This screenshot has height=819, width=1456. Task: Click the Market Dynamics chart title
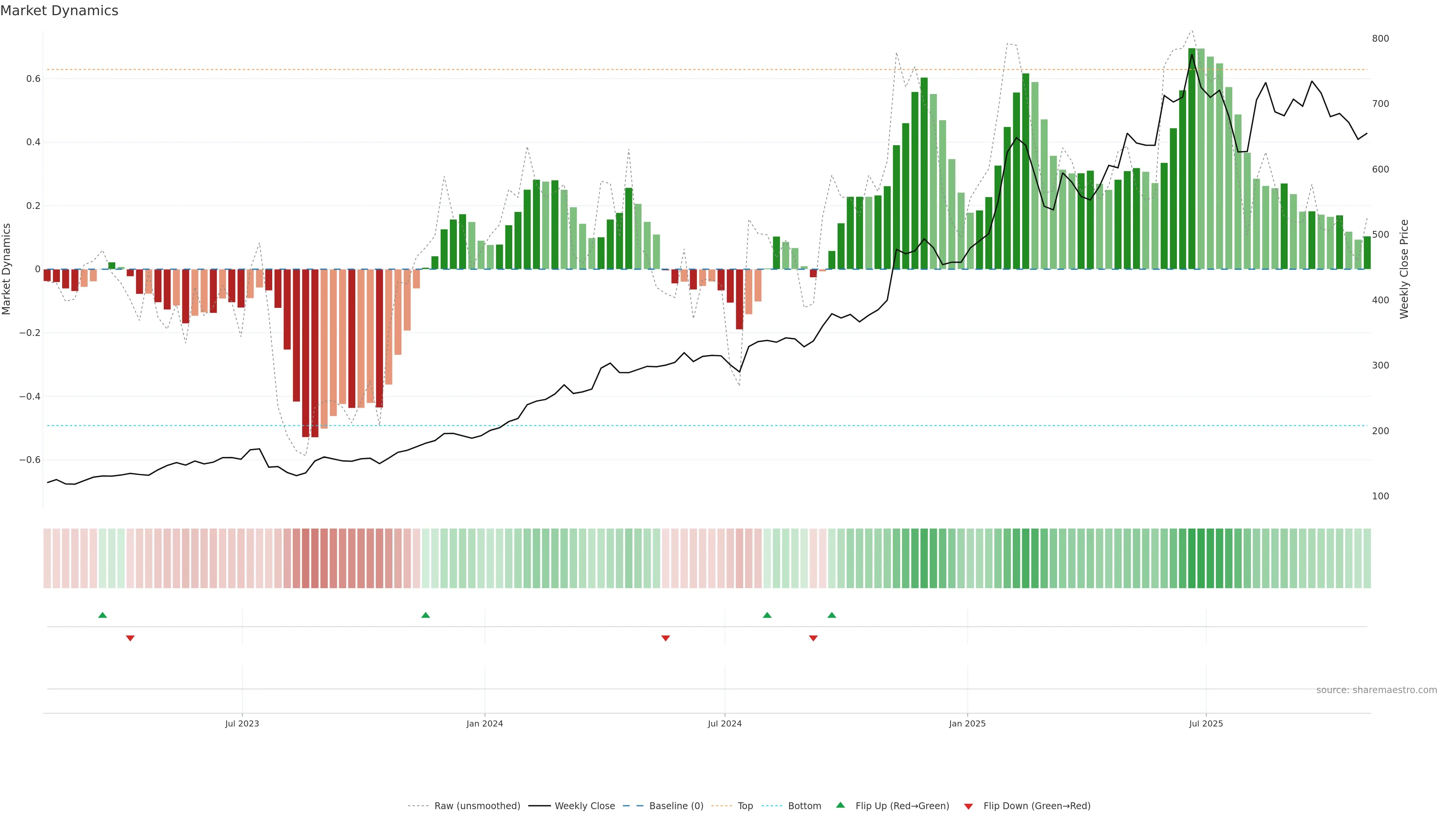[x=60, y=11]
